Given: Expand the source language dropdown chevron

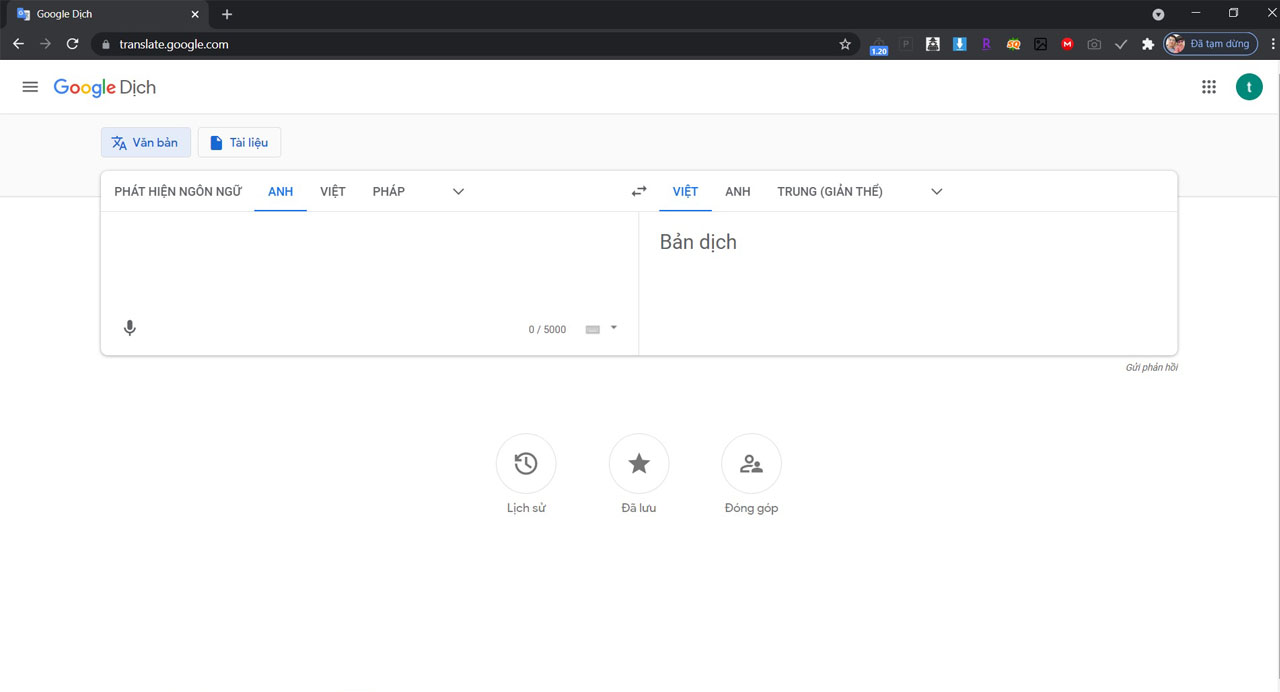Looking at the screenshot, I should pos(458,191).
